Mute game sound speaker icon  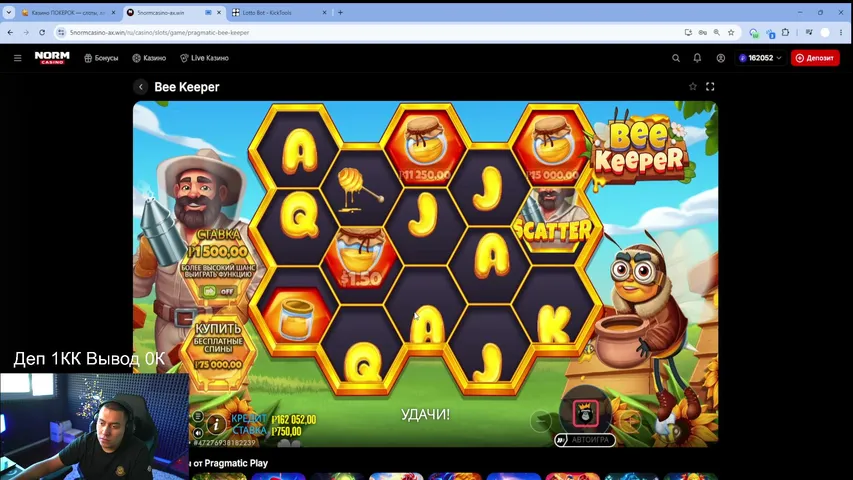(x=198, y=433)
